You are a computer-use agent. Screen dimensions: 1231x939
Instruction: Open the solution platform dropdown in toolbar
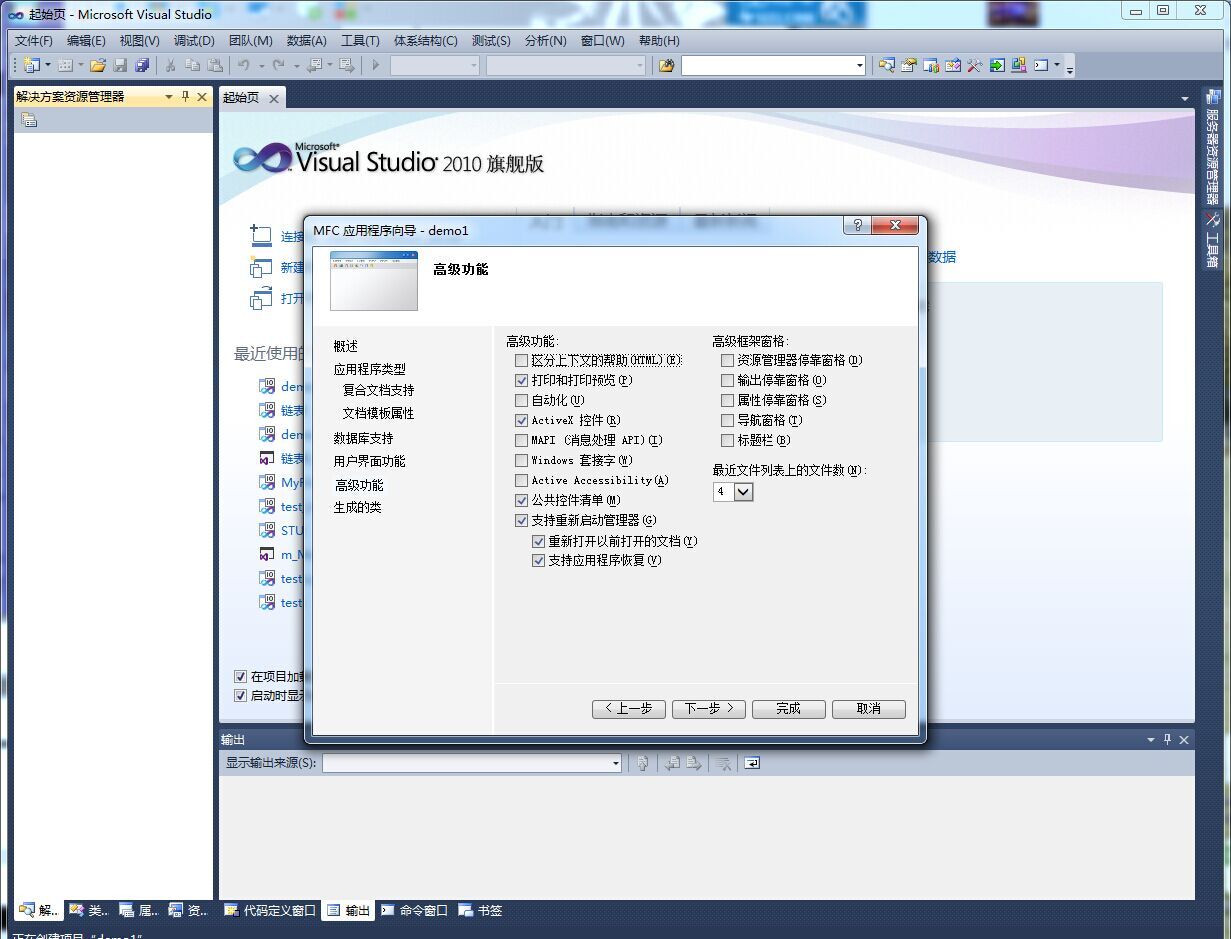click(640, 65)
